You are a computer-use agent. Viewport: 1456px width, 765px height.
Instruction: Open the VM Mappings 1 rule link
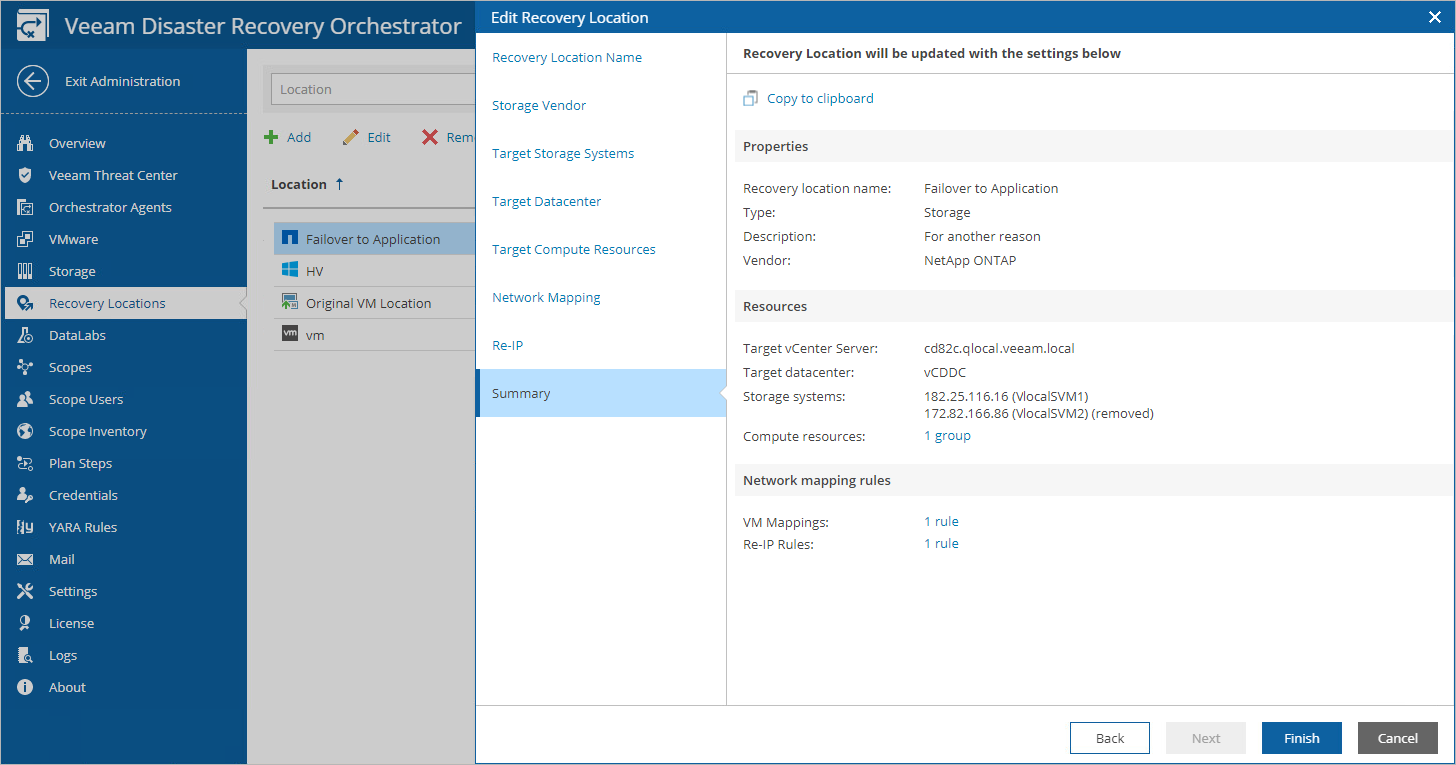pos(941,522)
